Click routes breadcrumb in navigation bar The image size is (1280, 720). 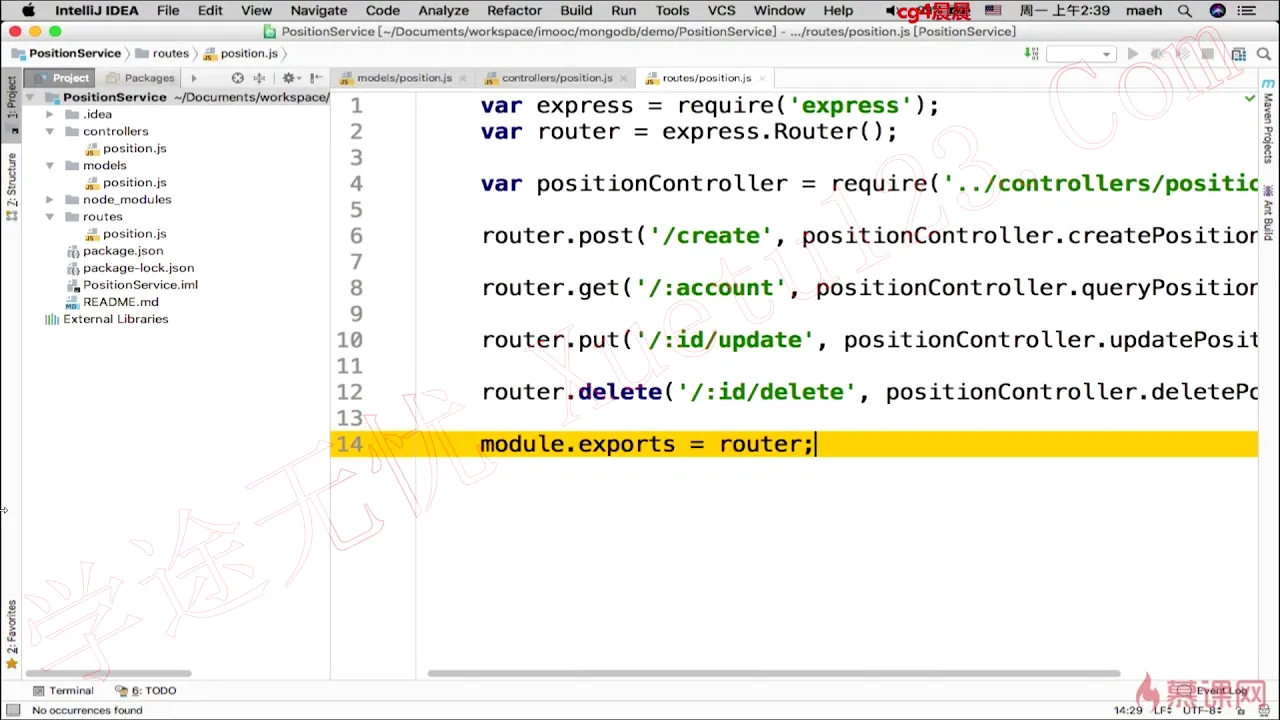point(162,54)
